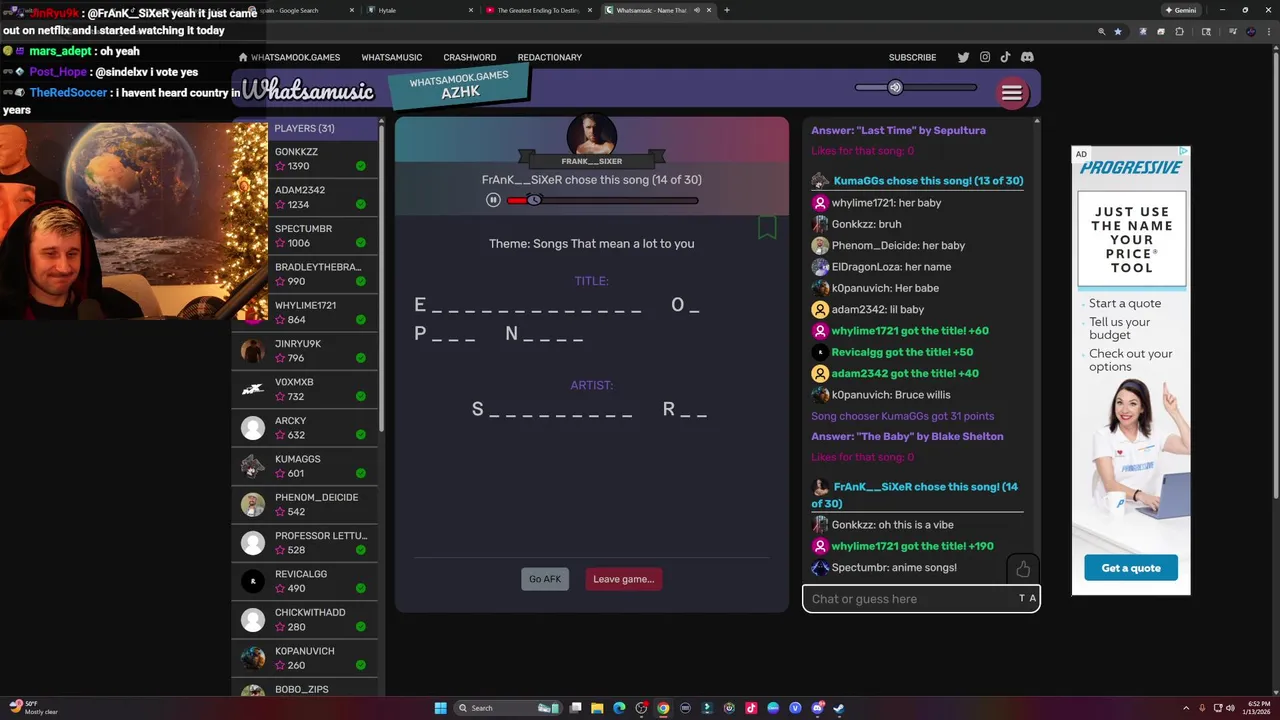Open Chrome extensions puzzle icon
Viewport: 1280px width, 720px height.
tap(1179, 31)
